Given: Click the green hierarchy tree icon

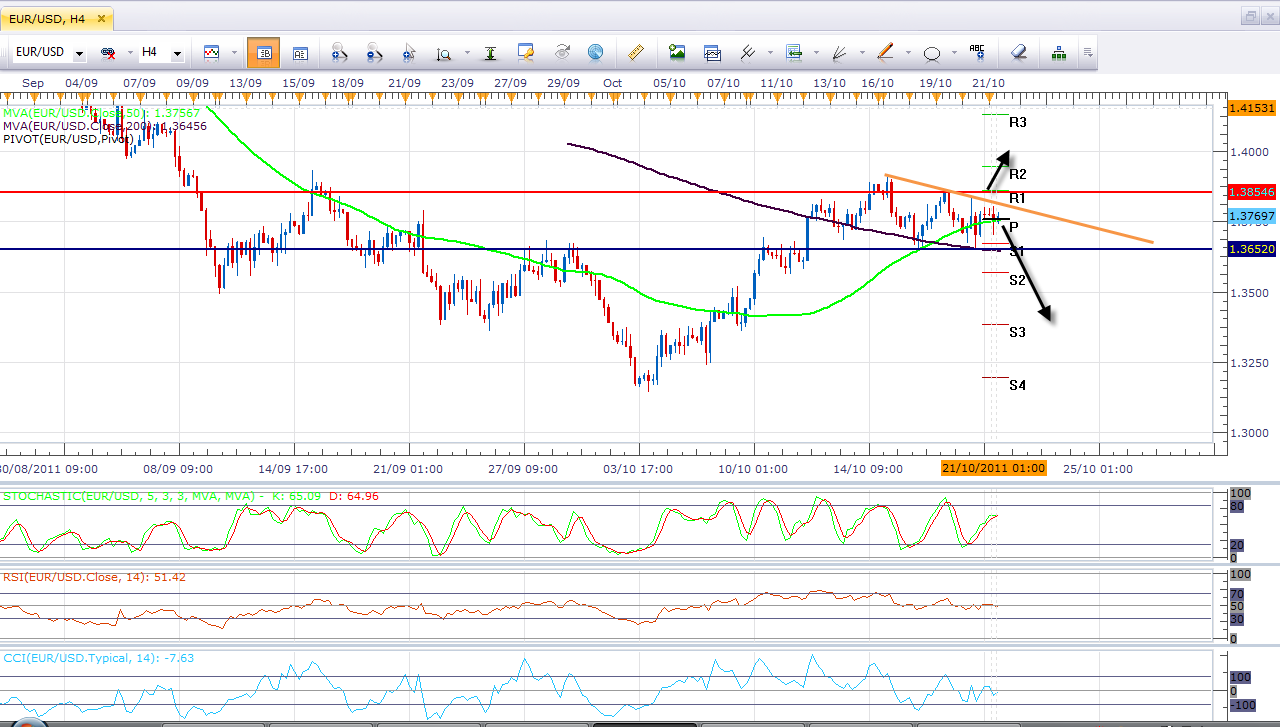Looking at the screenshot, I should (1058, 52).
